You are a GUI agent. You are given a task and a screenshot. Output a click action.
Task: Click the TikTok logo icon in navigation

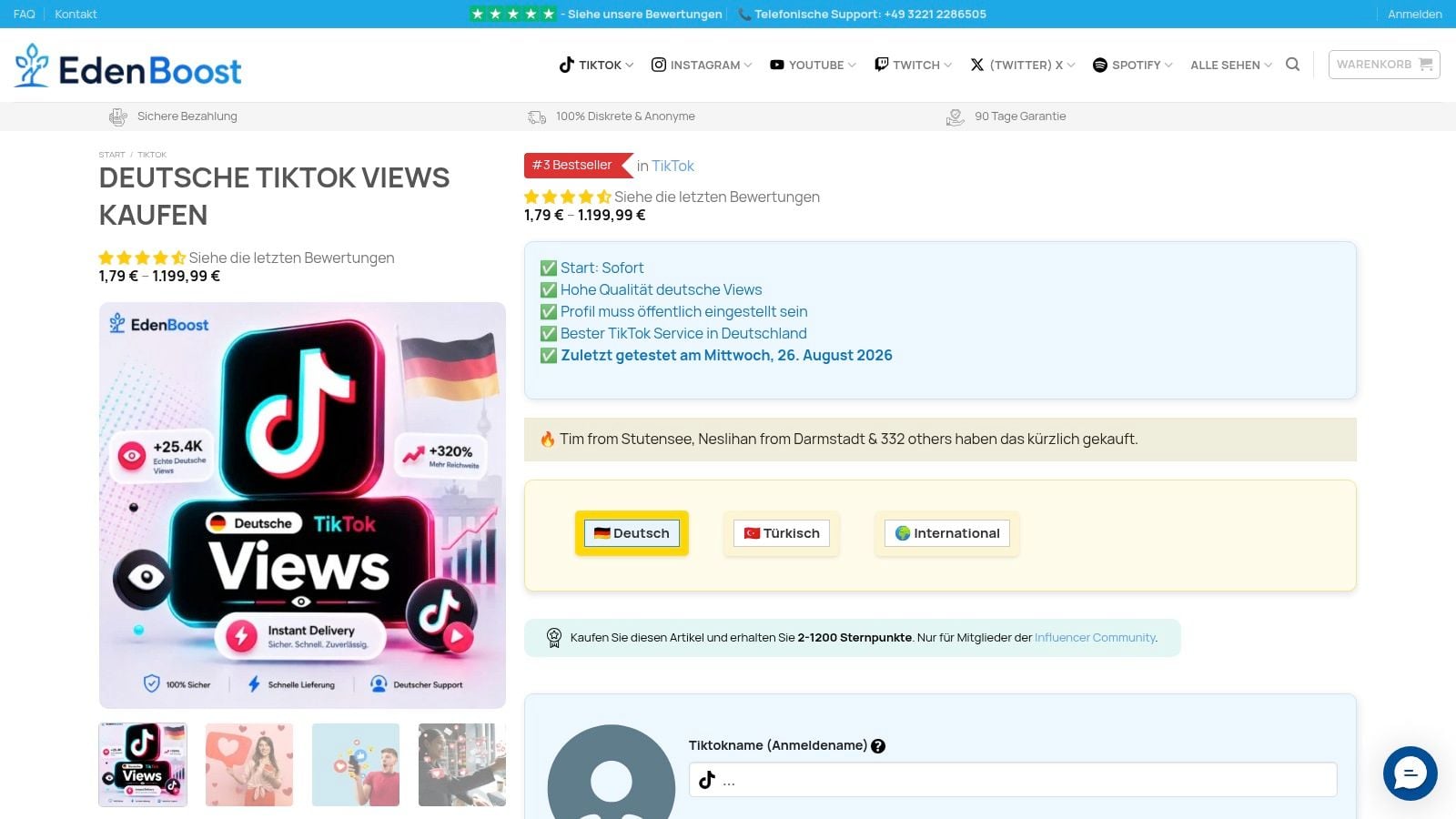coord(567,65)
